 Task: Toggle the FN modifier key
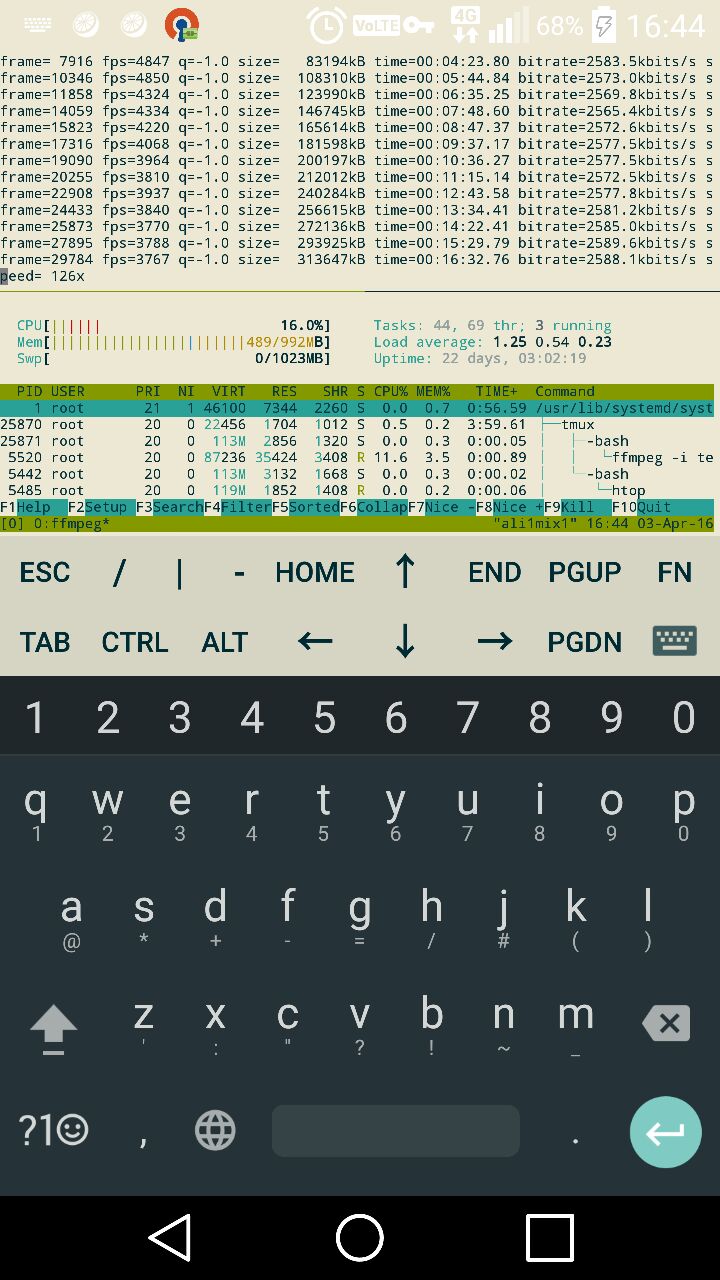pos(675,572)
